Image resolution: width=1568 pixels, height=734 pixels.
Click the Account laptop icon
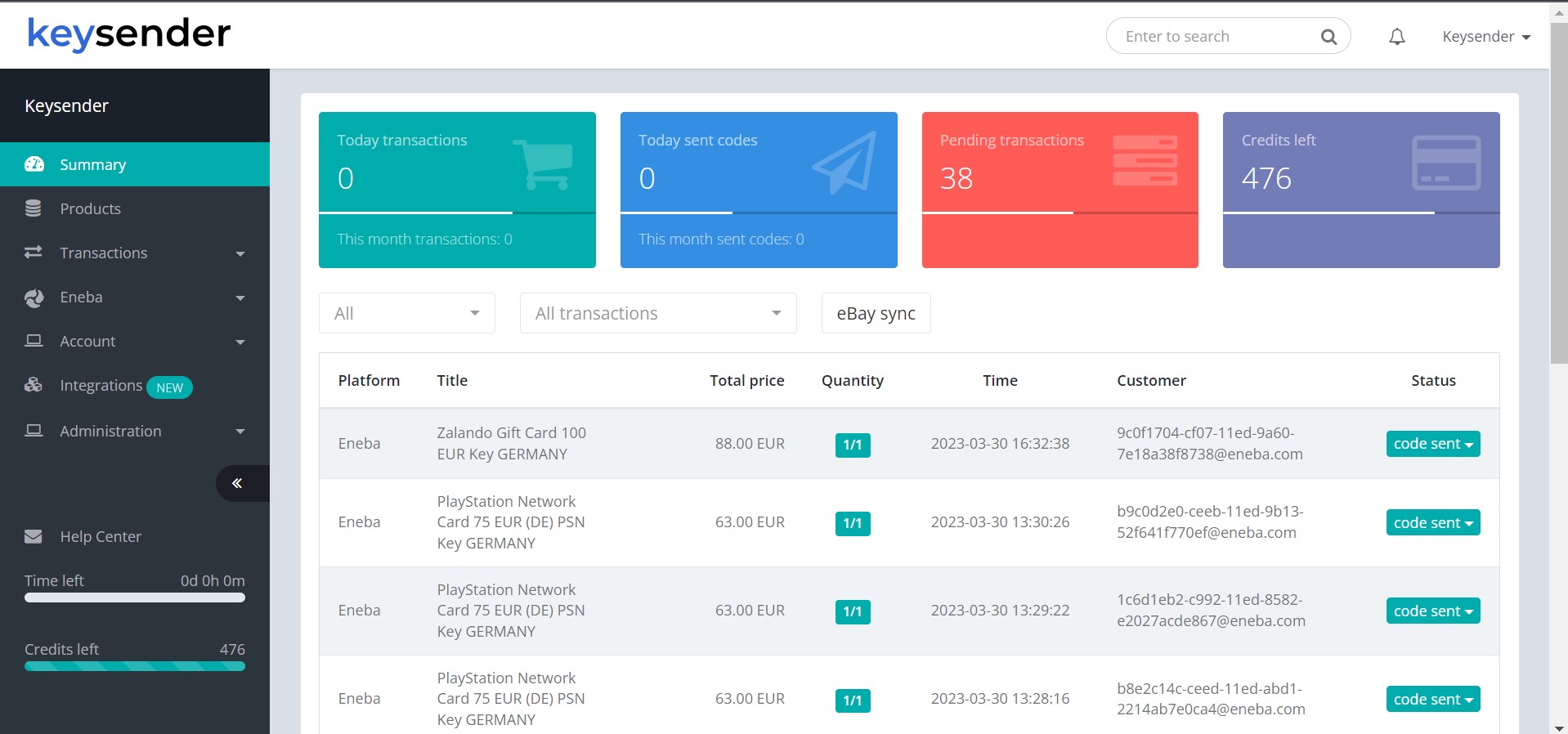click(34, 341)
